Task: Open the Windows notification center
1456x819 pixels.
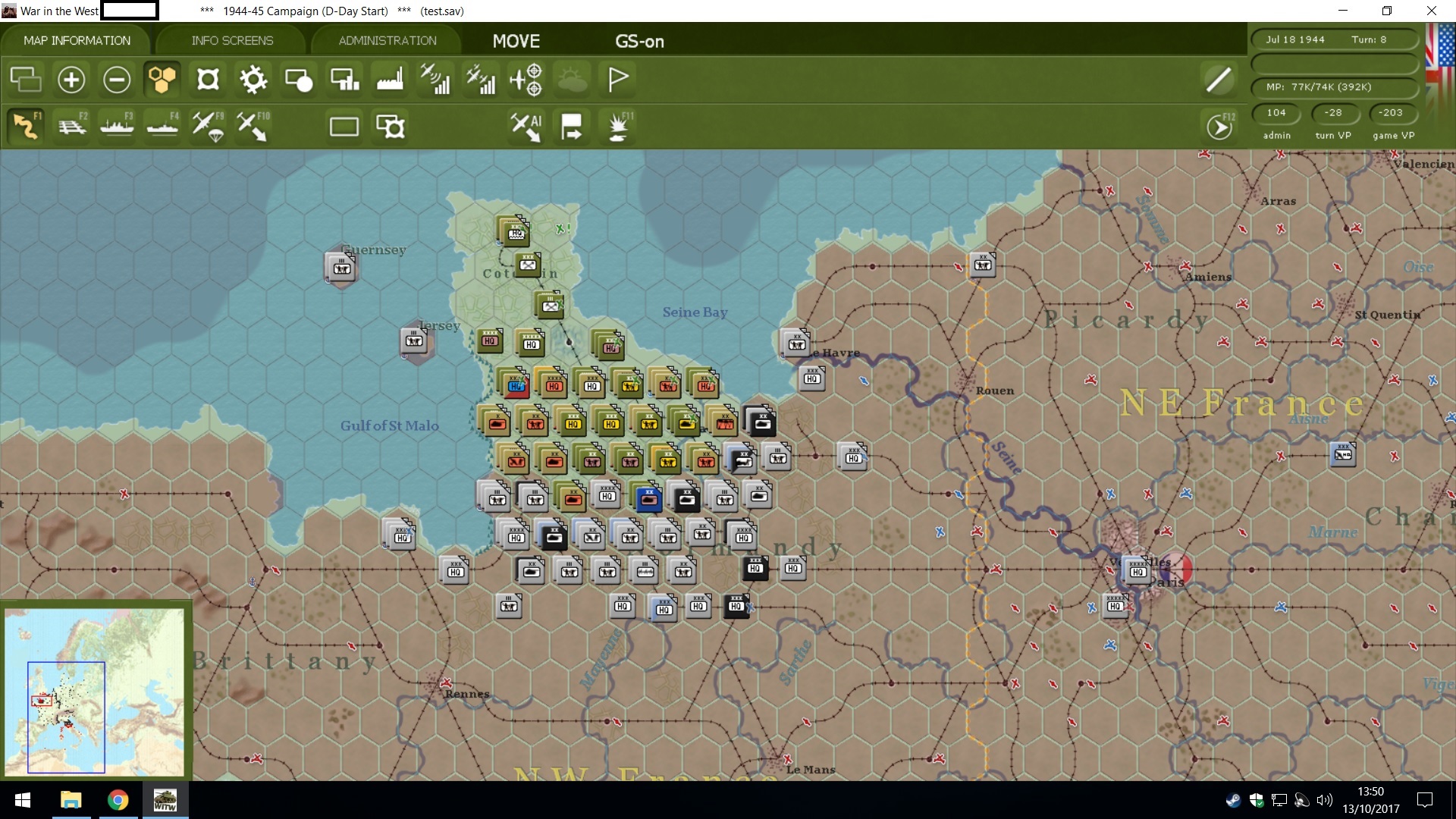Action: 1425,800
